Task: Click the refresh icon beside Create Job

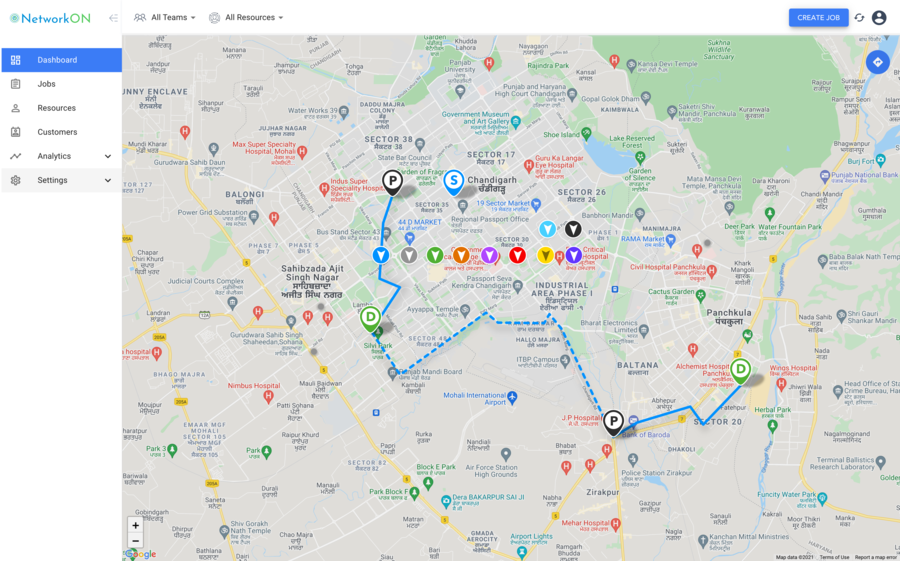Action: (859, 18)
